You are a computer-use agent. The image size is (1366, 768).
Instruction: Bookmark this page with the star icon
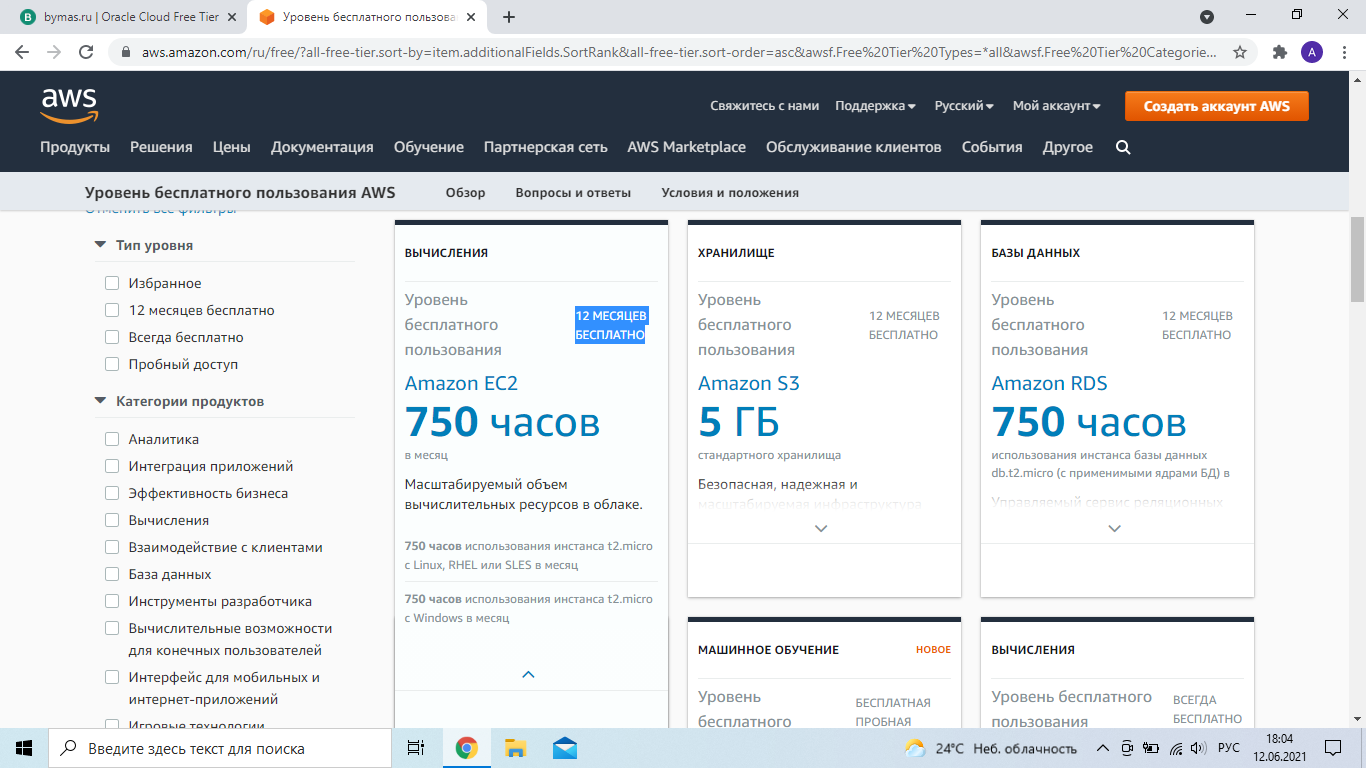pyautogui.click(x=1240, y=52)
